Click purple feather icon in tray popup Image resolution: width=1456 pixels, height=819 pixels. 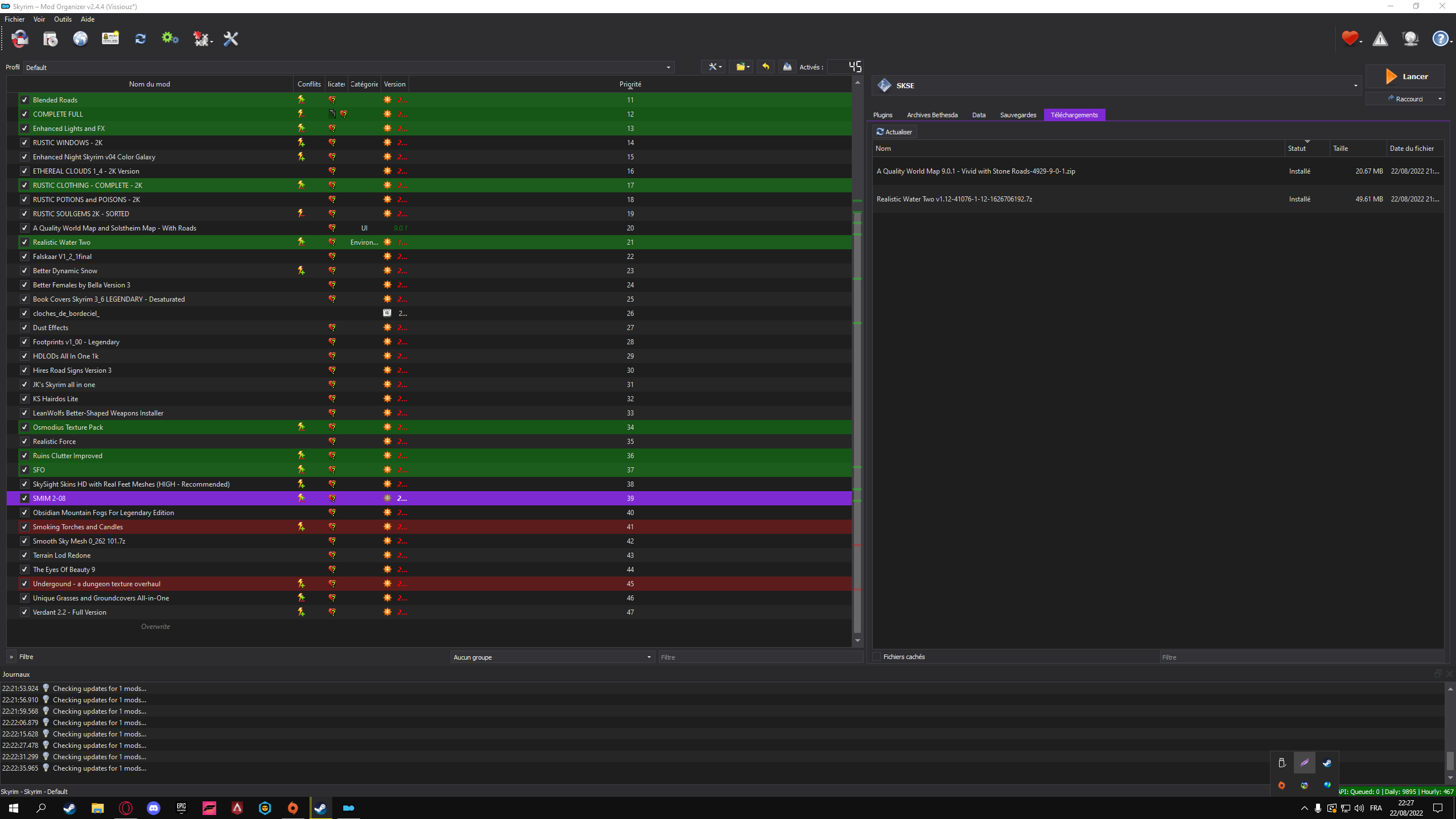[1305, 763]
